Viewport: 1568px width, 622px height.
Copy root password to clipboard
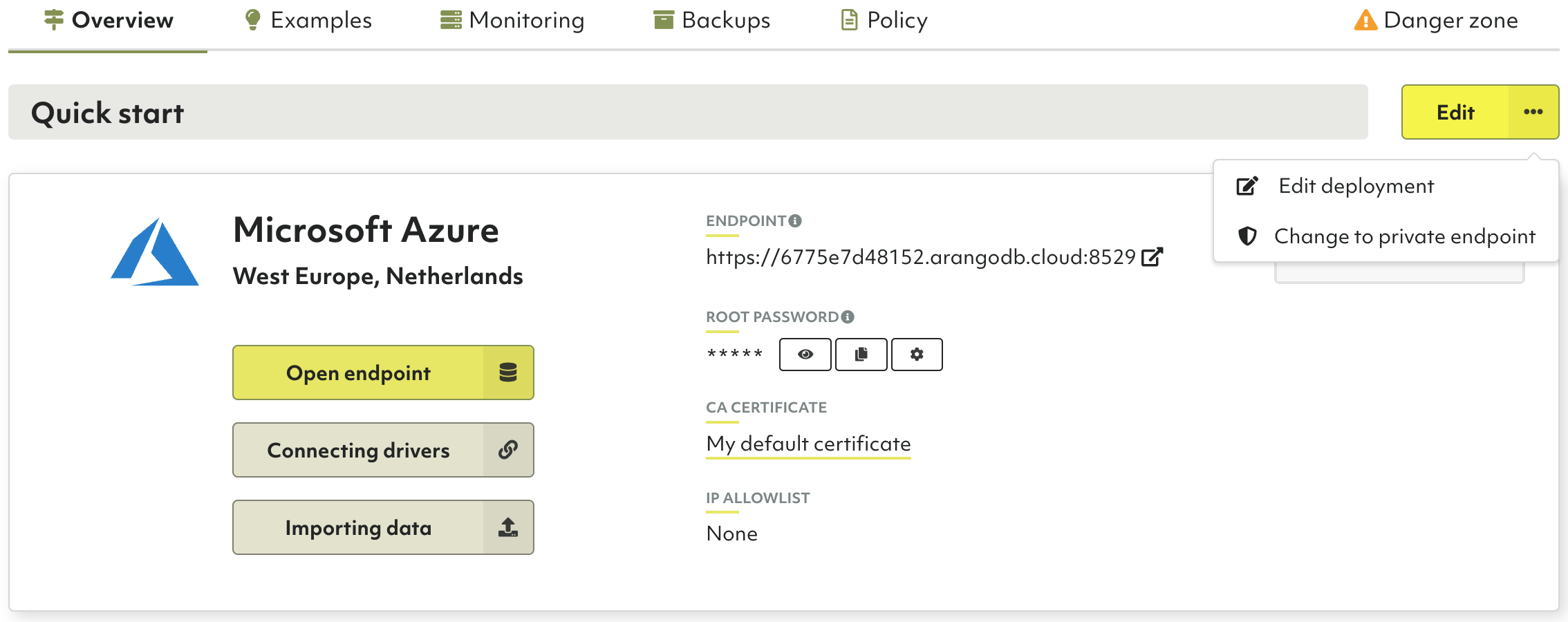pos(861,355)
